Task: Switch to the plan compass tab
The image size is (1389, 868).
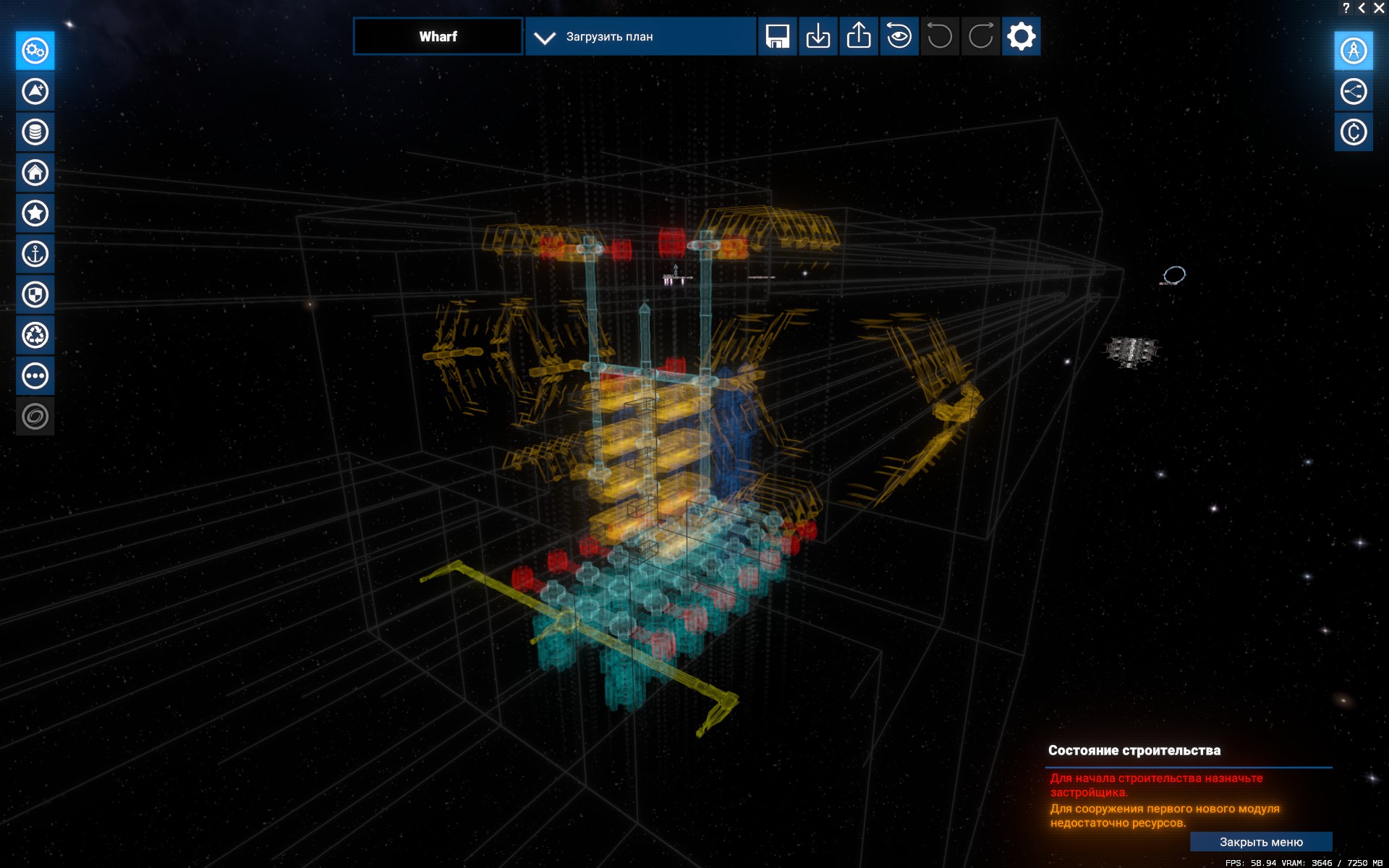Action: tap(1353, 51)
